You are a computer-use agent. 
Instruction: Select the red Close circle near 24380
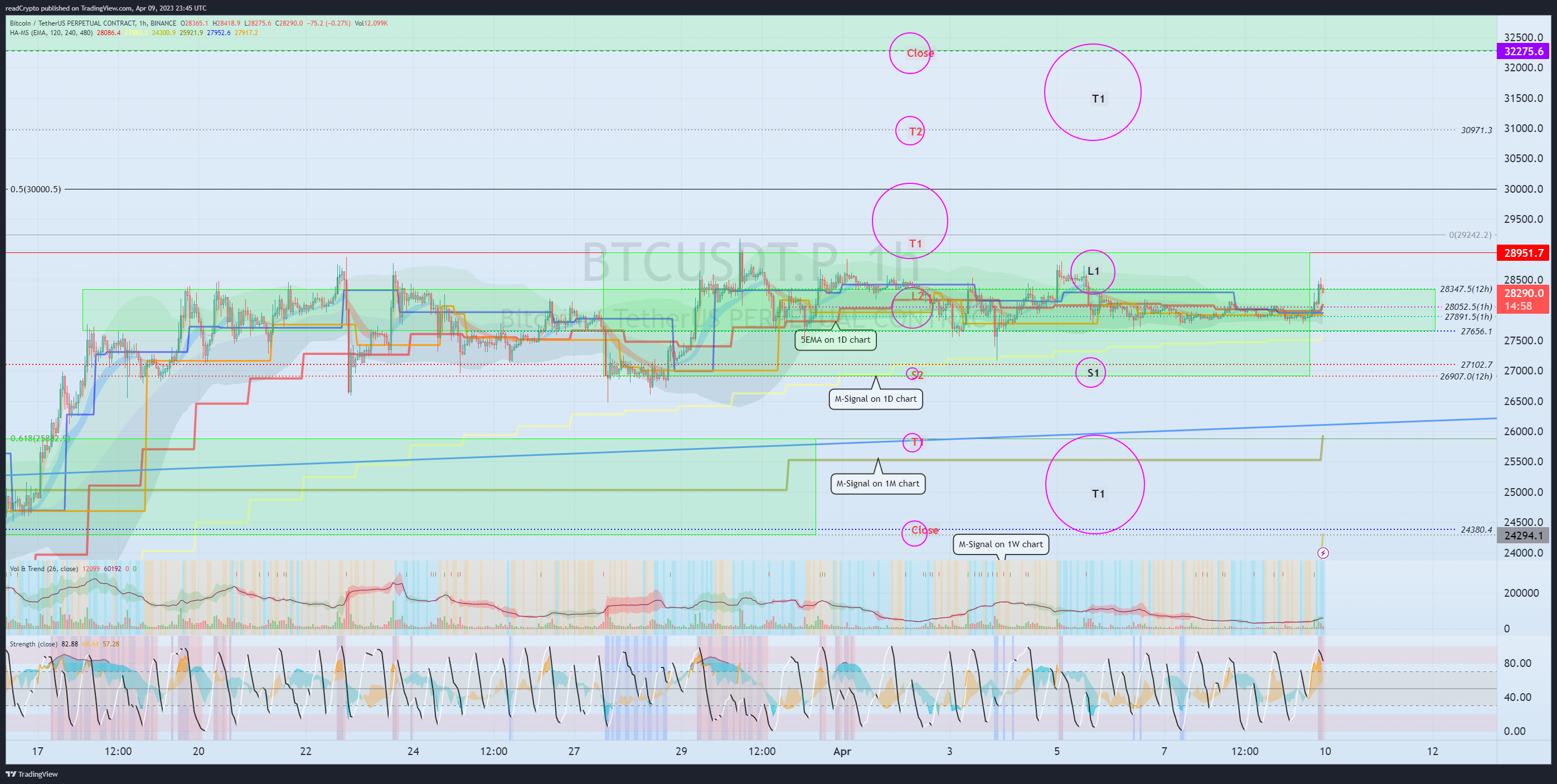tap(914, 533)
